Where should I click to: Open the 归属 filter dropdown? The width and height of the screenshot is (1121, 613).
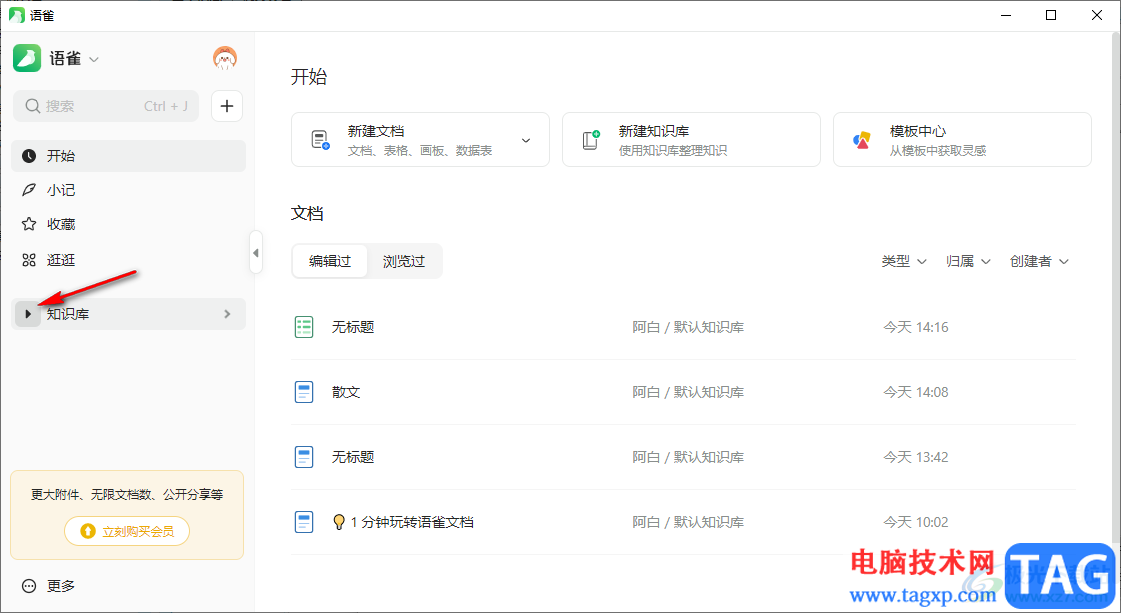click(968, 262)
